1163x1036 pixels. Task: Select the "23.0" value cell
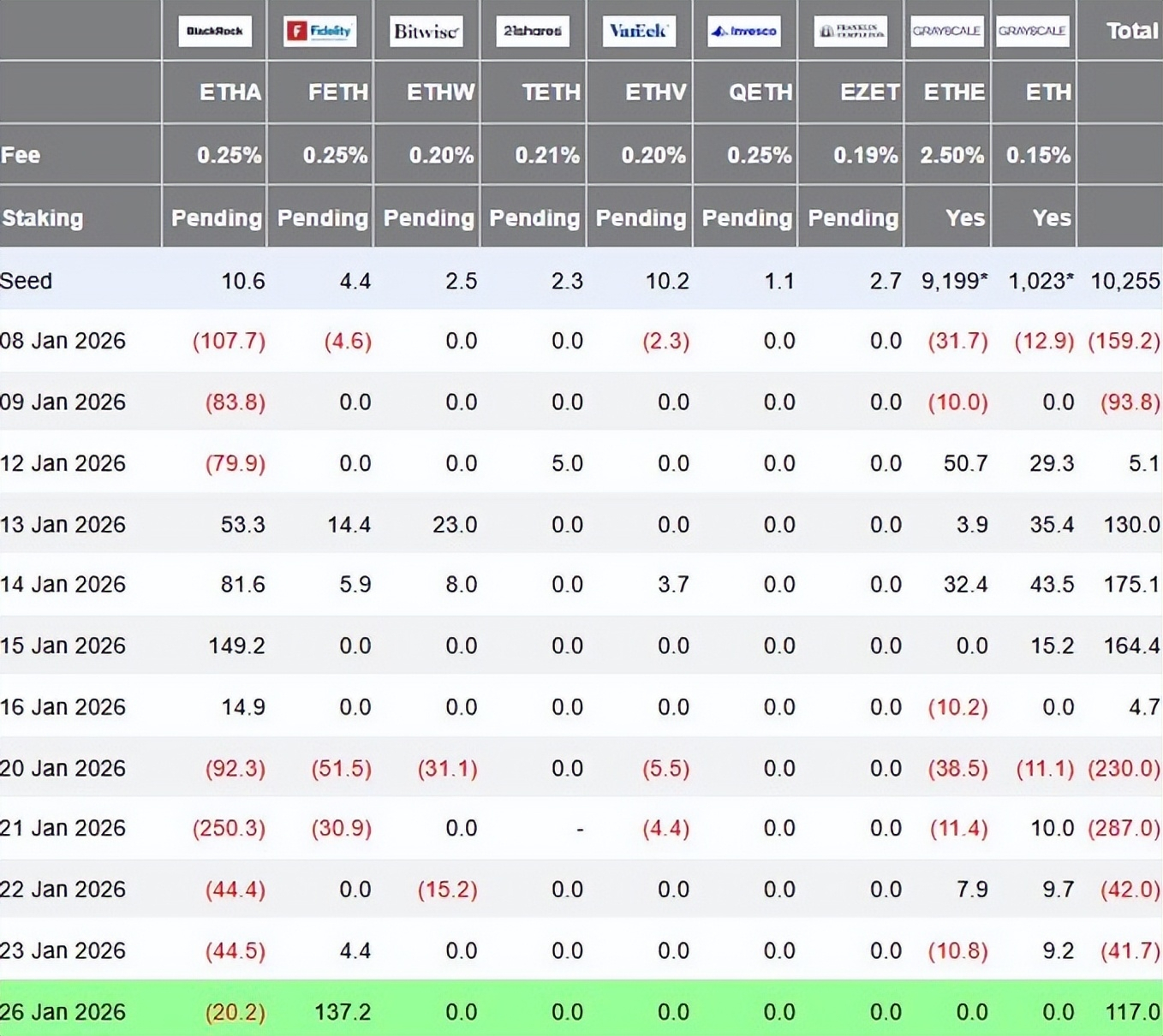coord(455,524)
